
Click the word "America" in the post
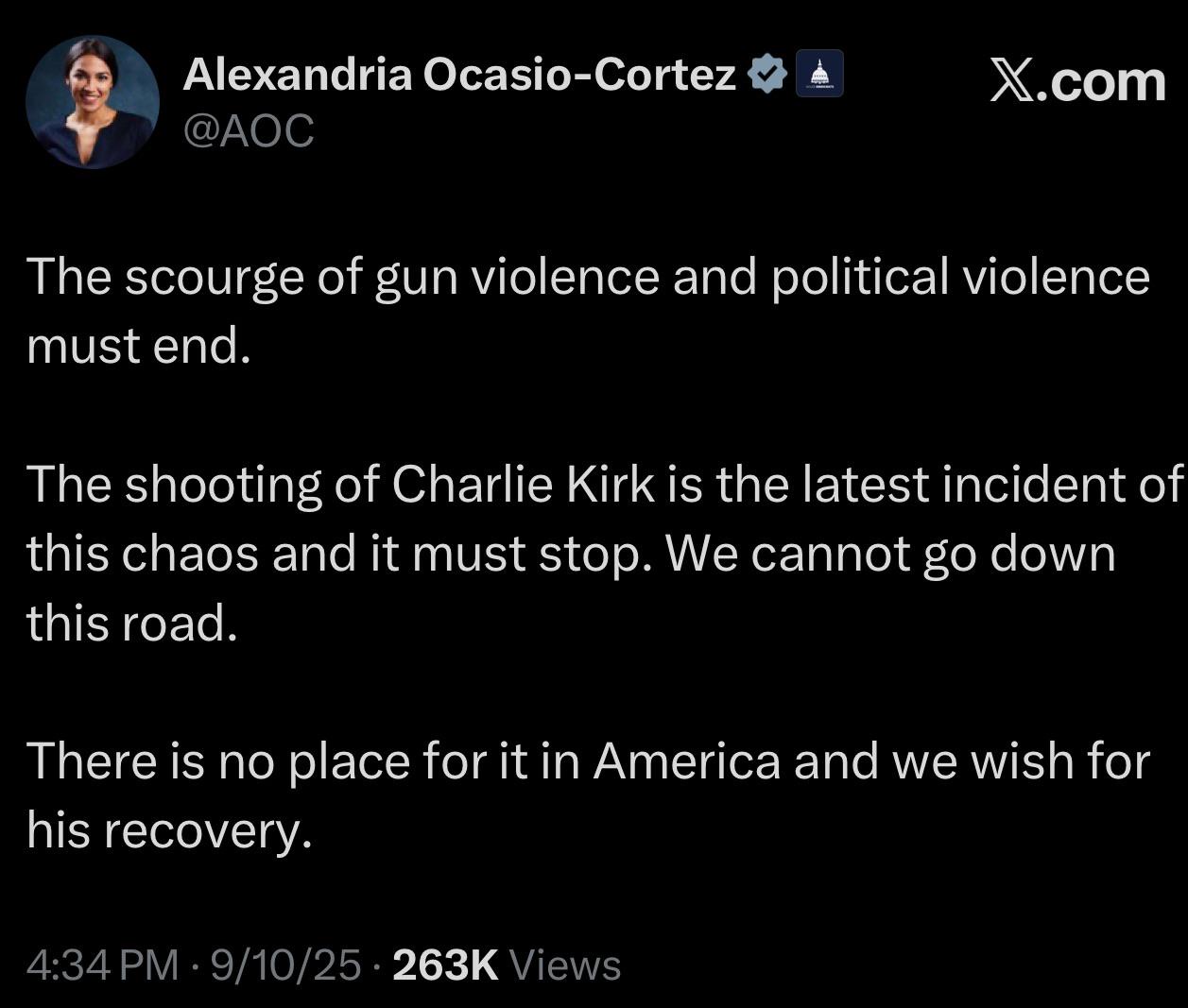tap(686, 761)
